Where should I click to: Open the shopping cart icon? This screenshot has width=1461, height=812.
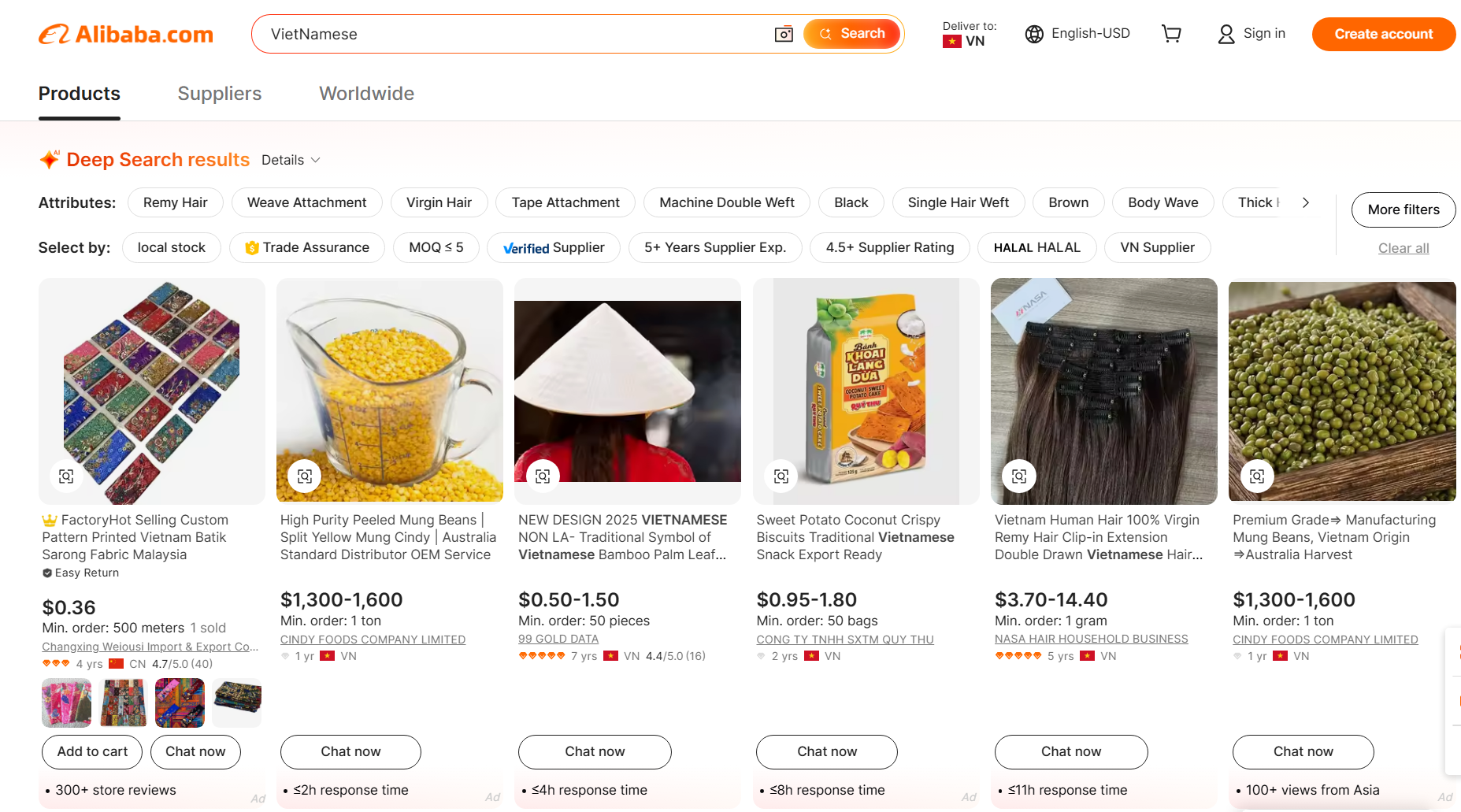1171,34
